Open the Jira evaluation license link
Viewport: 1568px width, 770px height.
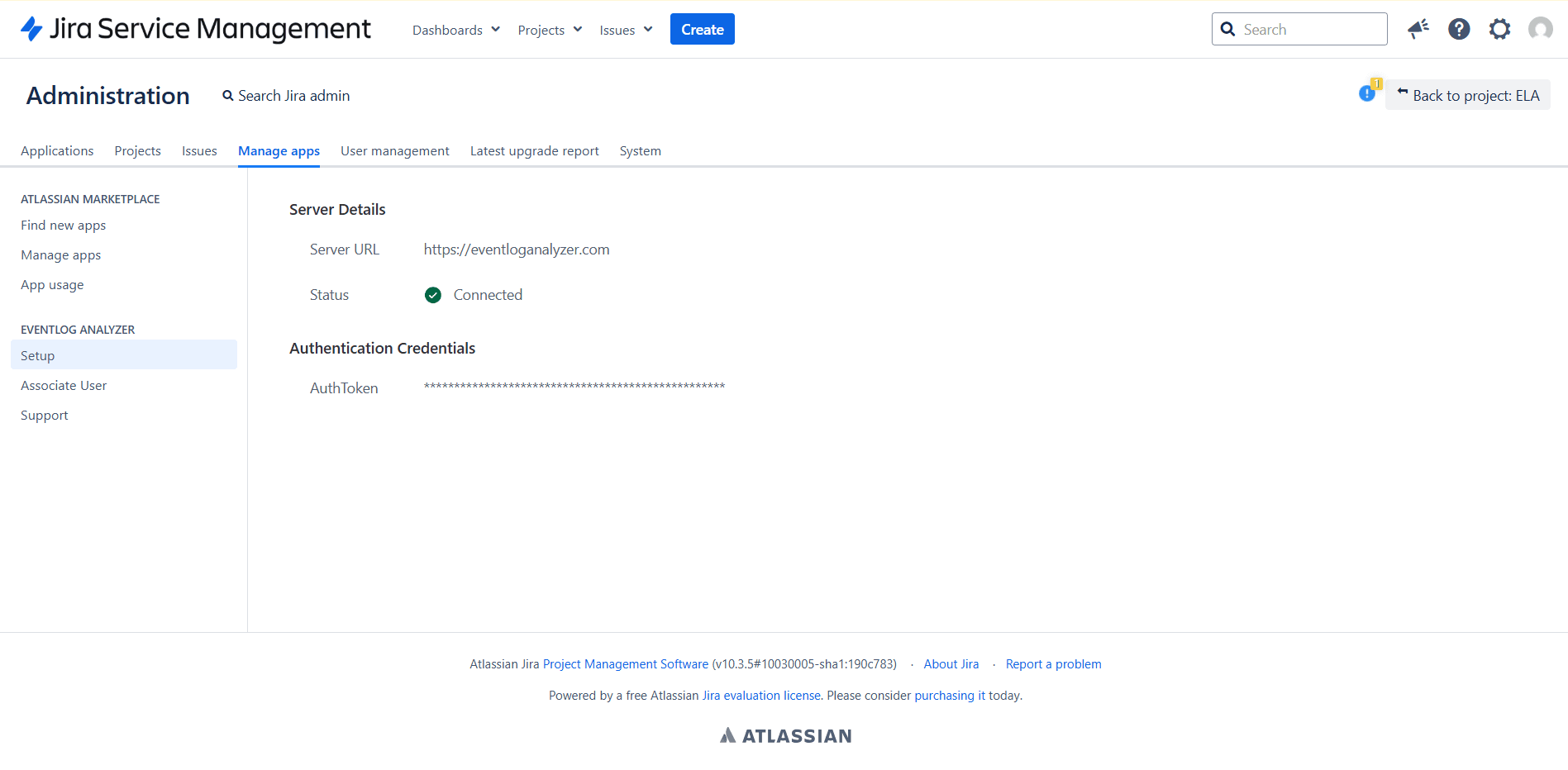[x=760, y=695]
